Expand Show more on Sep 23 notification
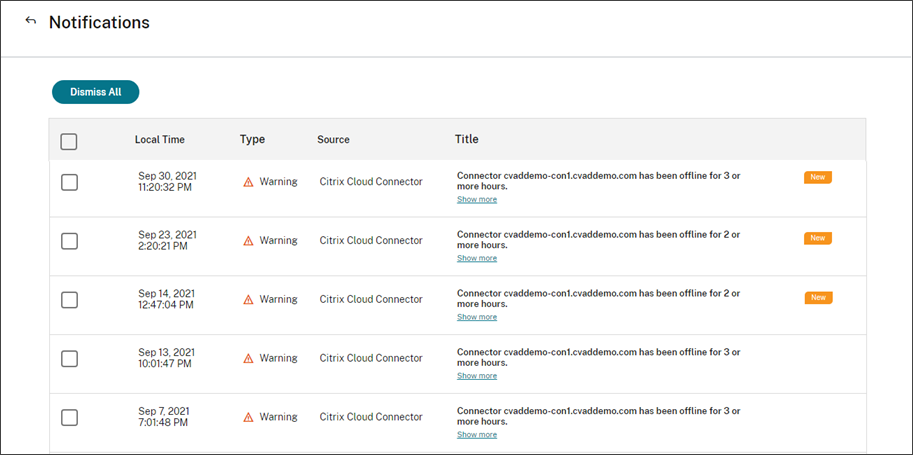The width and height of the screenshot is (913, 455). [477, 258]
